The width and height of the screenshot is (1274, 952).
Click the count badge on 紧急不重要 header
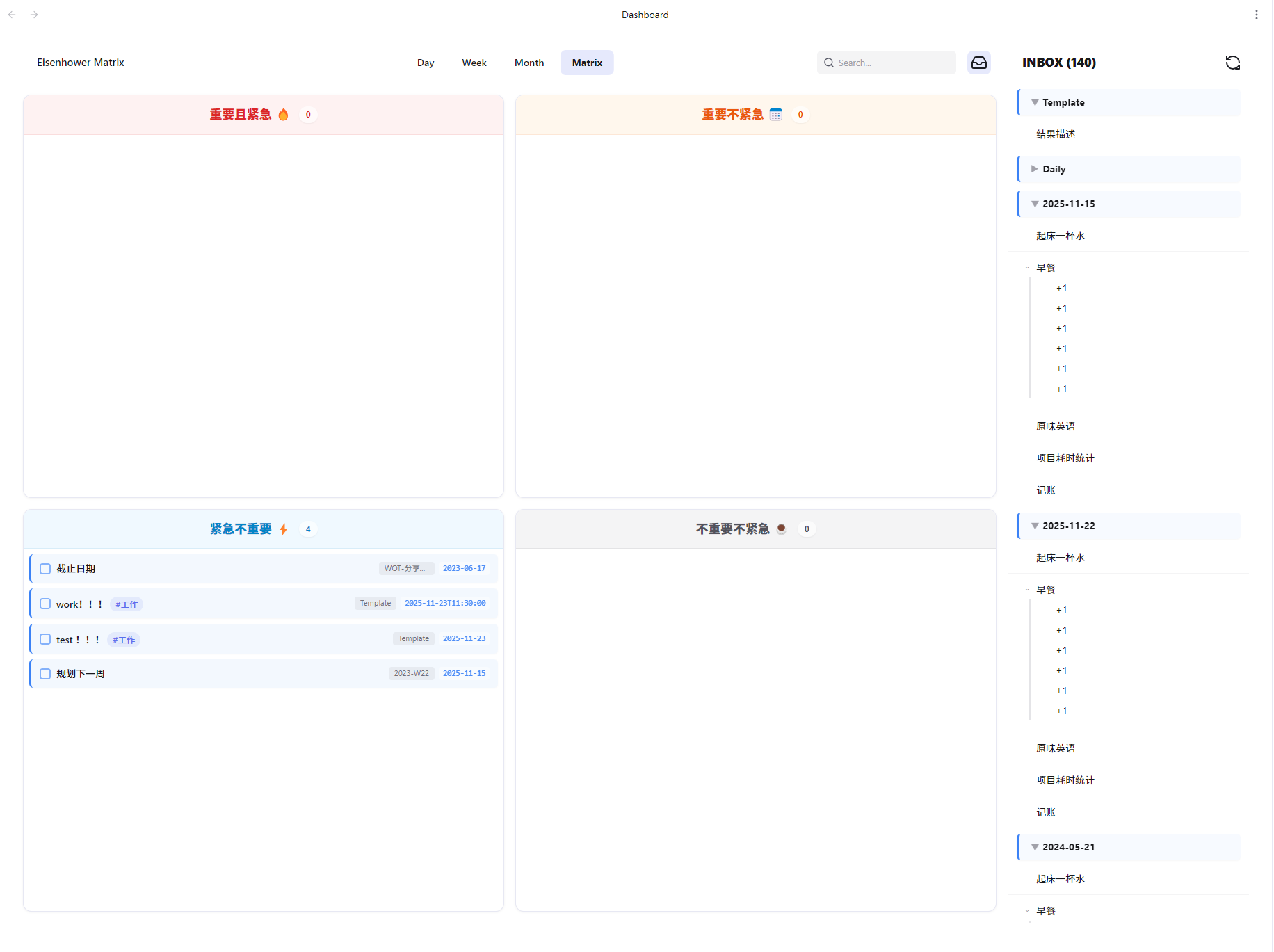click(308, 529)
